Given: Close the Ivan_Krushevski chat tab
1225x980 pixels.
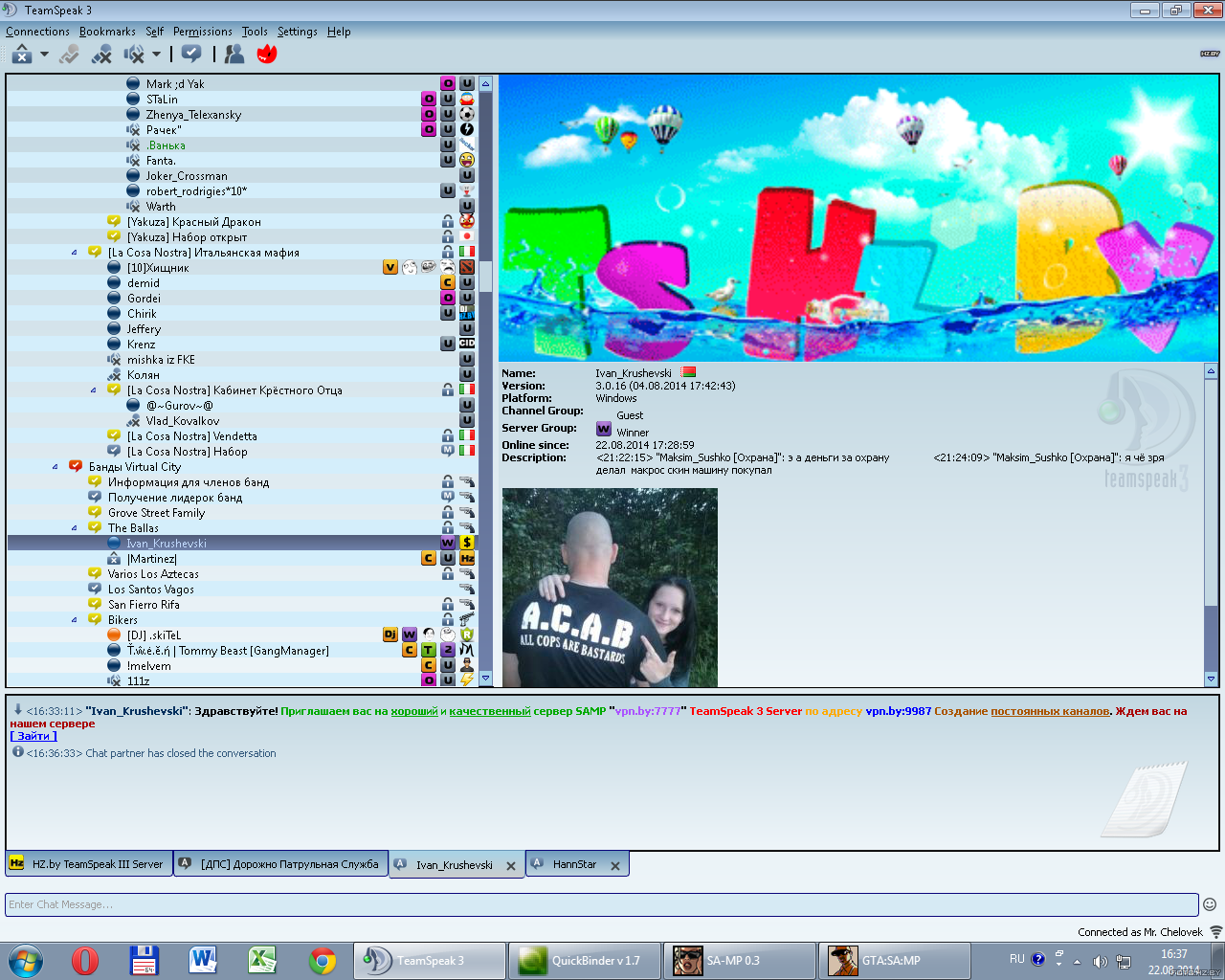Looking at the screenshot, I should [511, 866].
